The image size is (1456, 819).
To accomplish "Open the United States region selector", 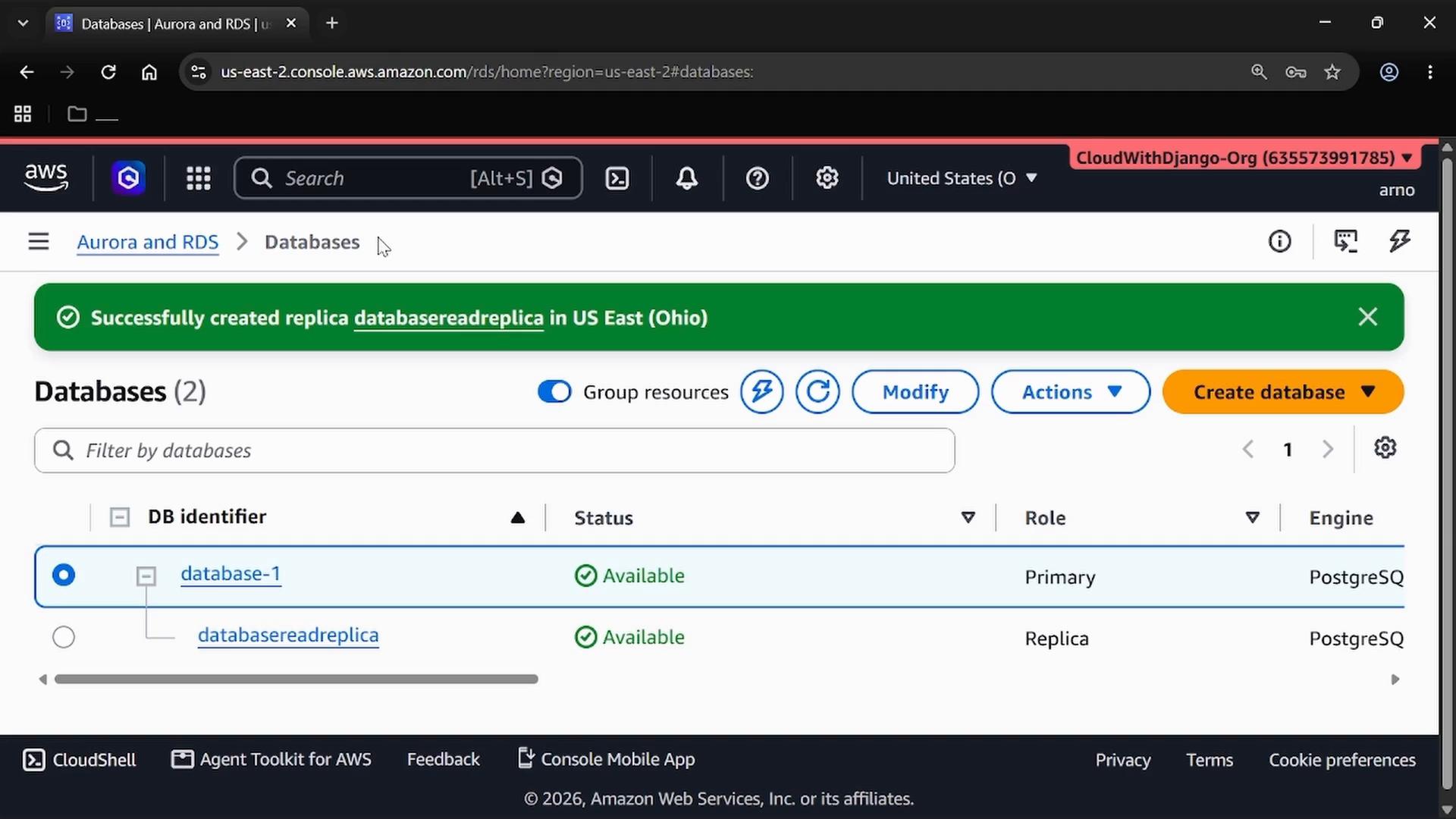I will [962, 178].
